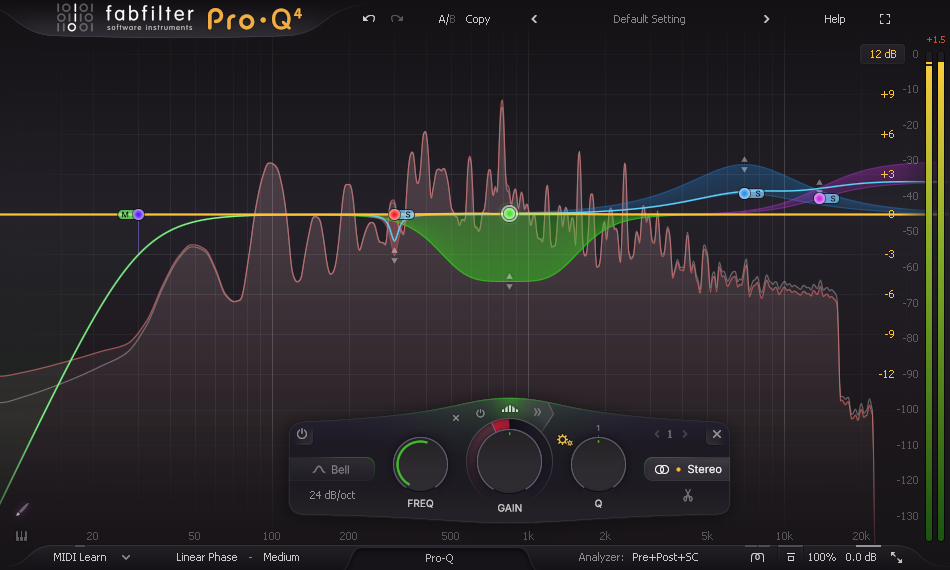This screenshot has height=570, width=950.
Task: Select the blue high band dot
Action: coord(744,193)
